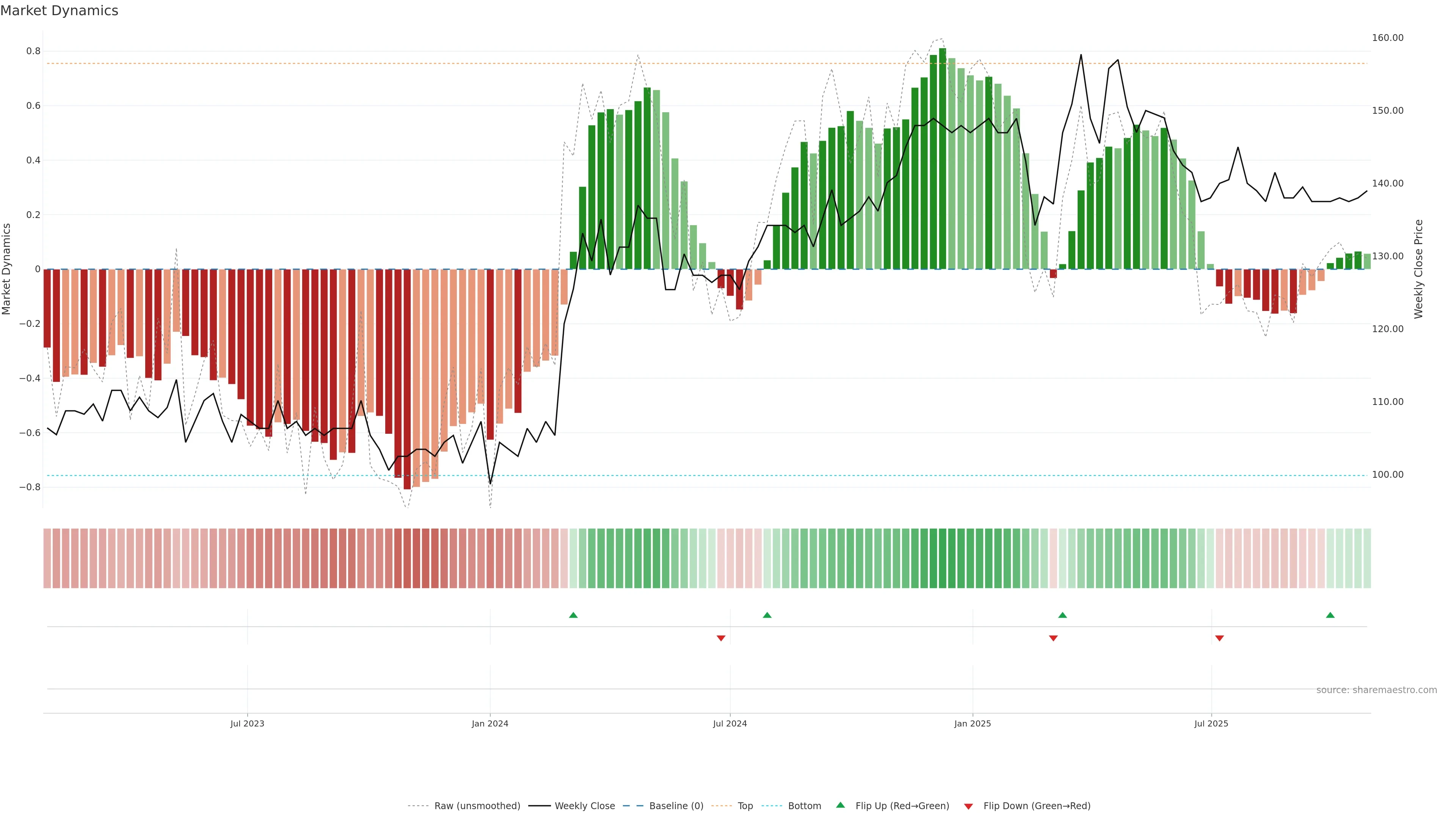This screenshot has height=819, width=1456.
Task: Toggle the Top threshold legend entry
Action: coord(745,806)
